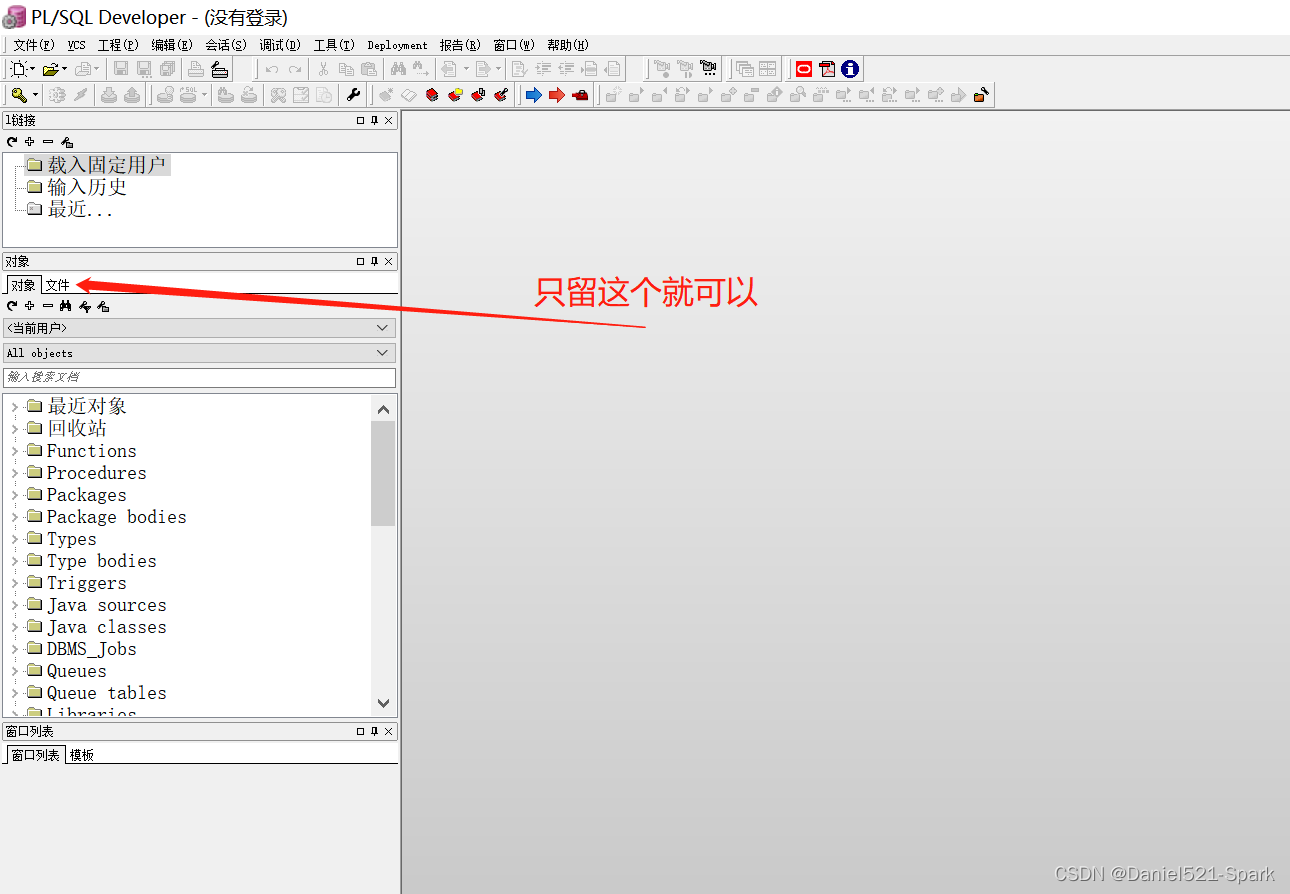The image size is (1290, 894).
Task: Click the Open folder toolbar icon
Action: coord(50,69)
